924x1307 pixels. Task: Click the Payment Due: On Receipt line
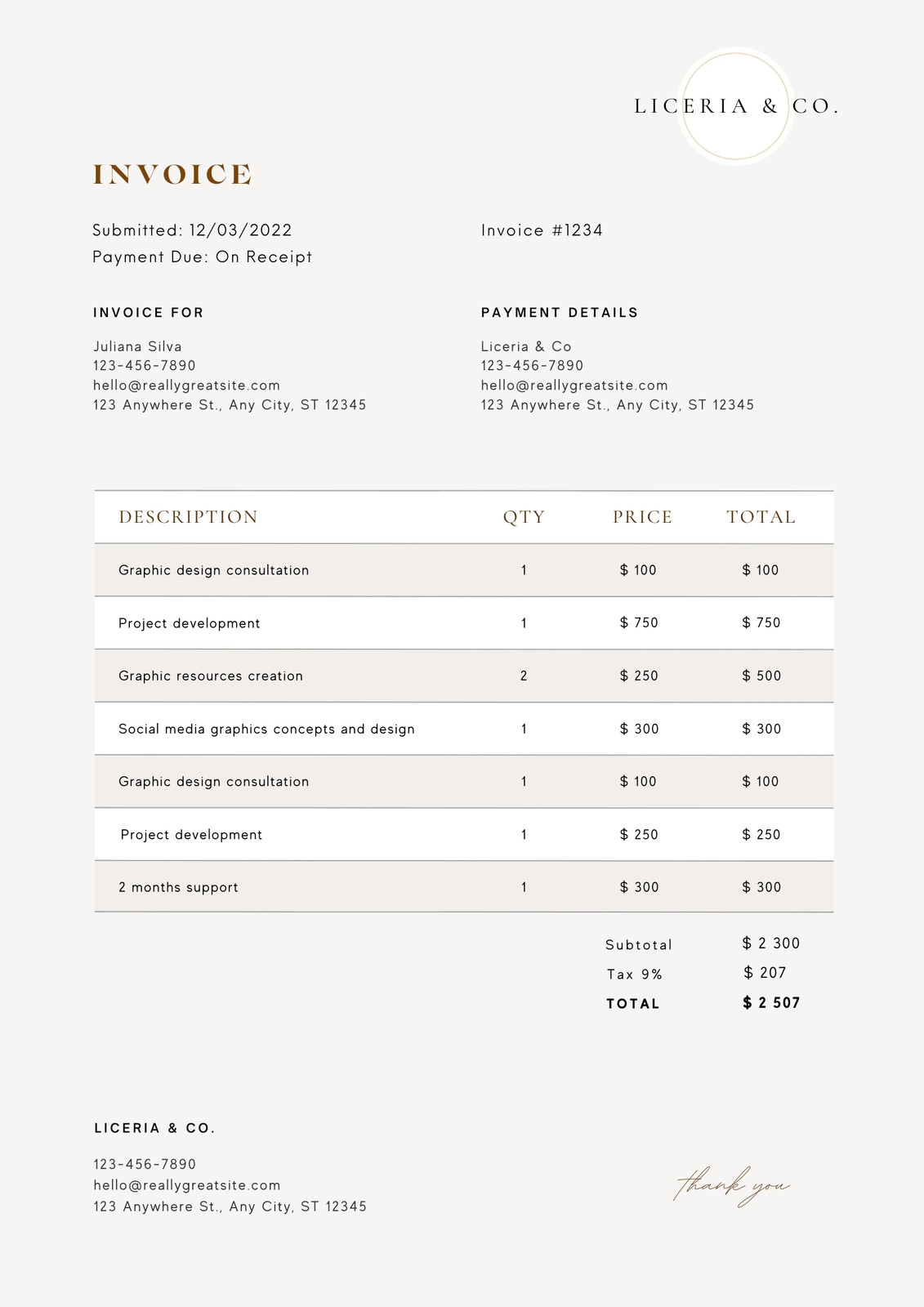click(203, 256)
